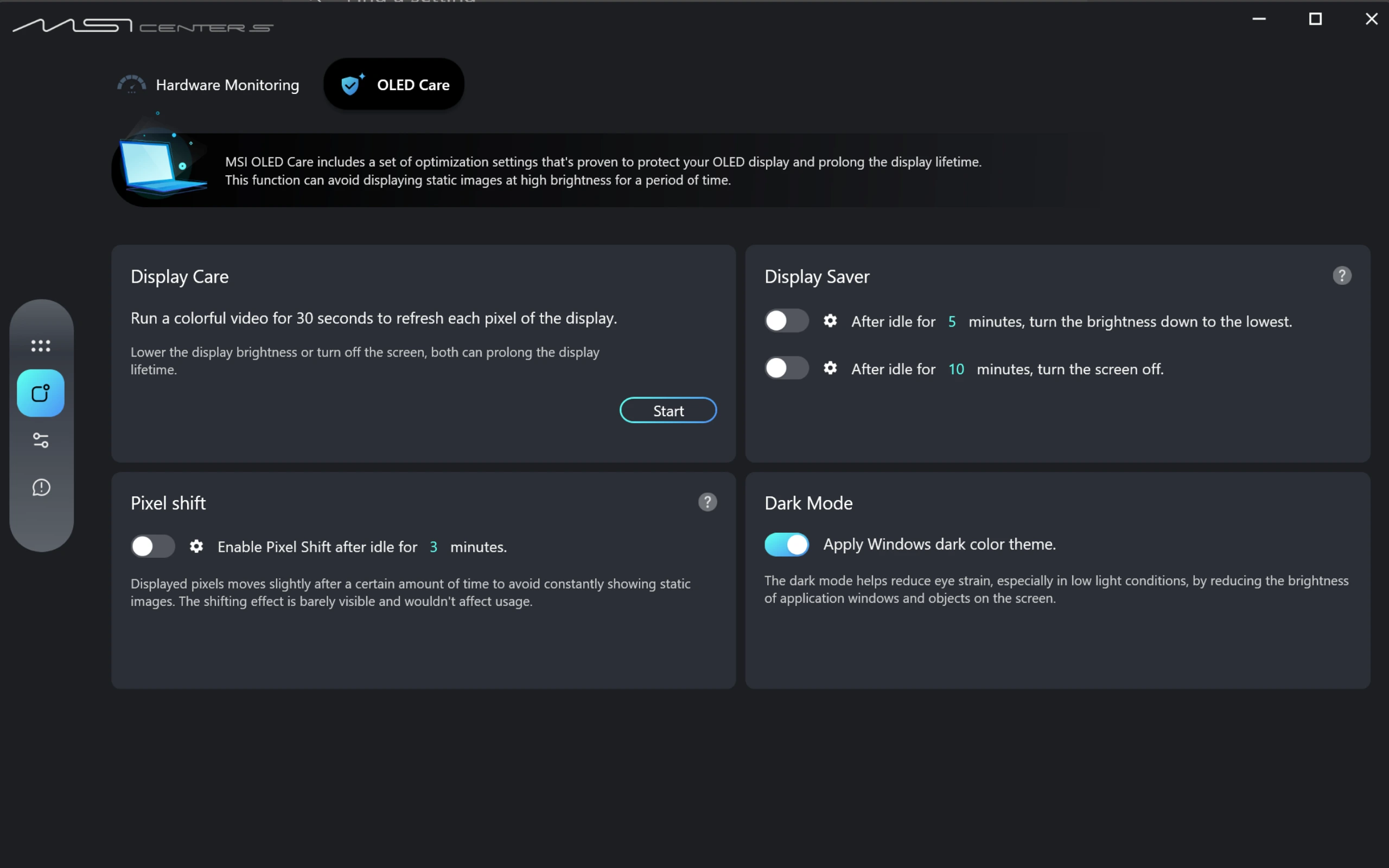This screenshot has width=1389, height=868.
Task: Select the OLED Care tab
Action: (394, 84)
